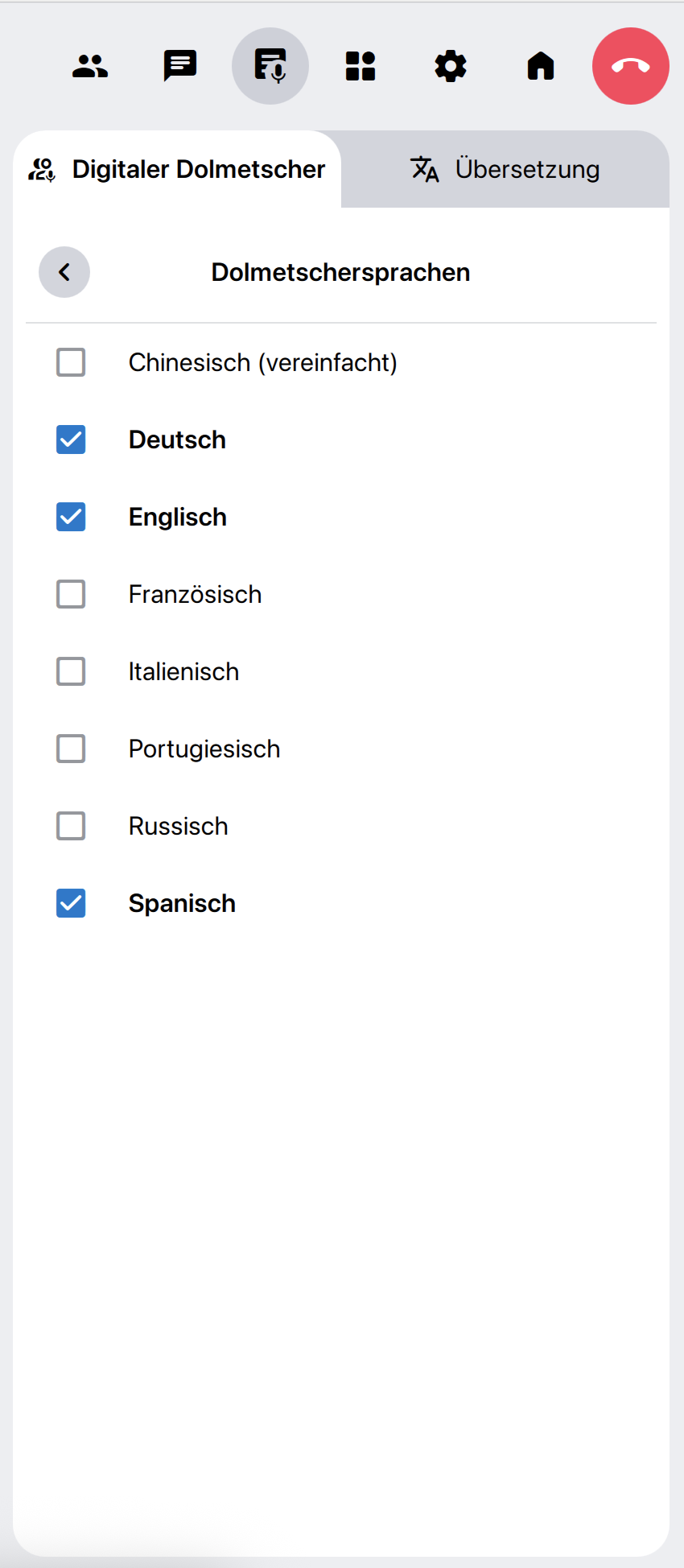Enable the Chinesisch (vereinfacht) checkbox
The image size is (684, 1568).
[71, 362]
